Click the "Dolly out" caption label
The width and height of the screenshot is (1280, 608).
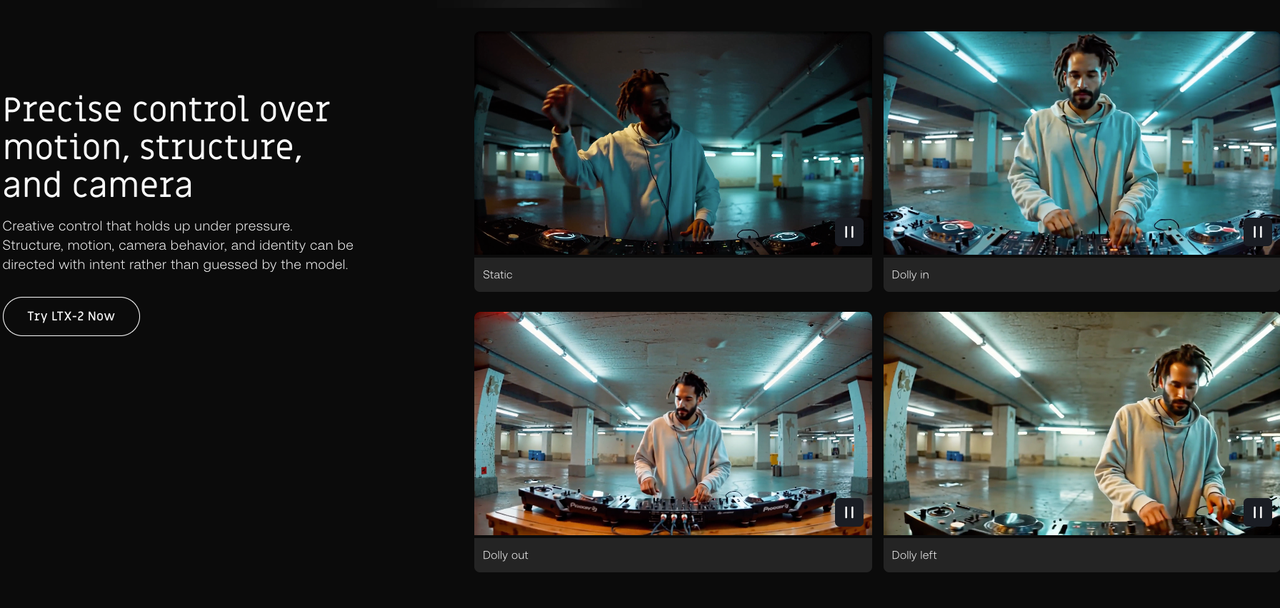coord(505,555)
